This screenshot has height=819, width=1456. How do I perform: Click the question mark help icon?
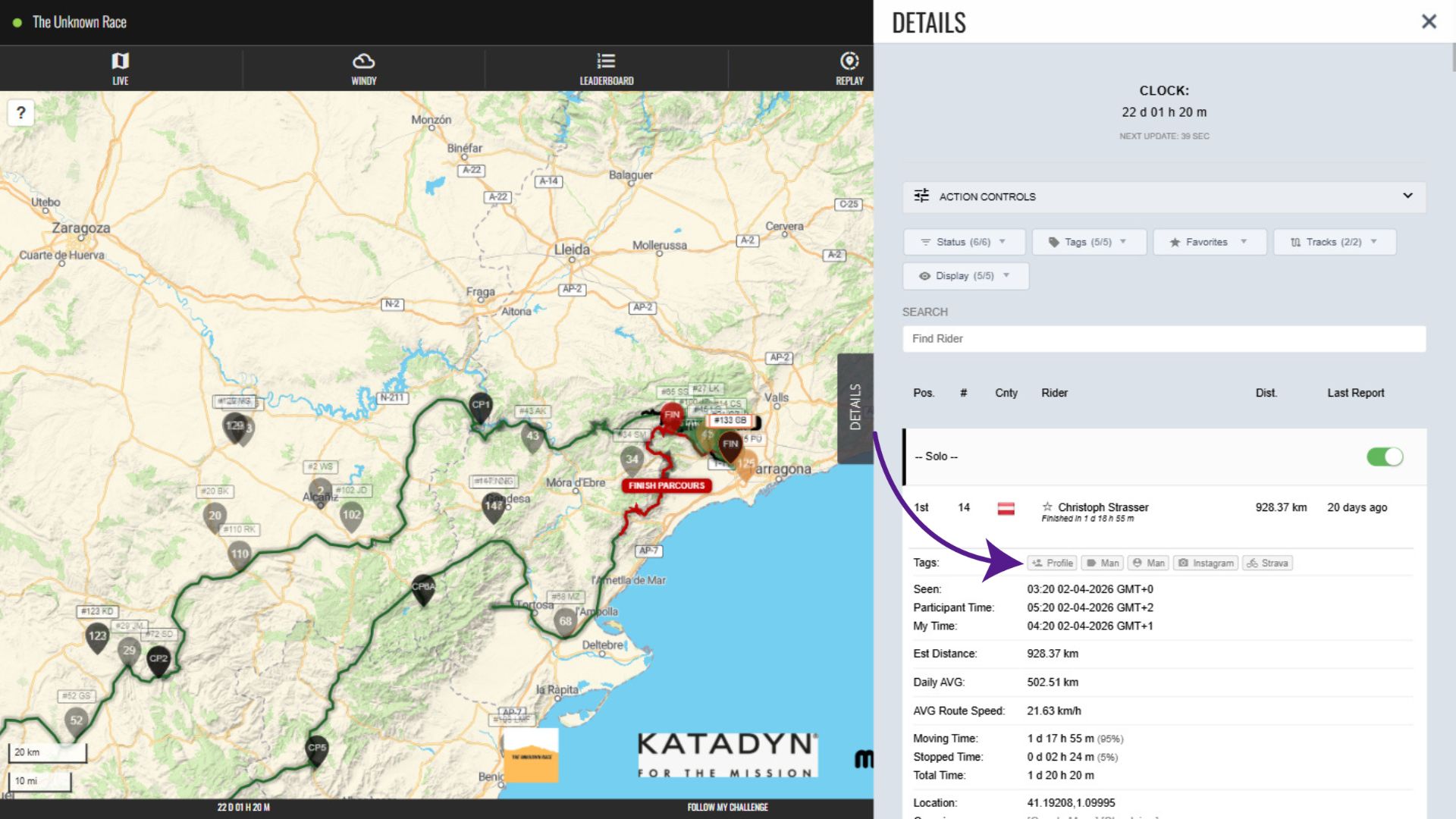(21, 114)
